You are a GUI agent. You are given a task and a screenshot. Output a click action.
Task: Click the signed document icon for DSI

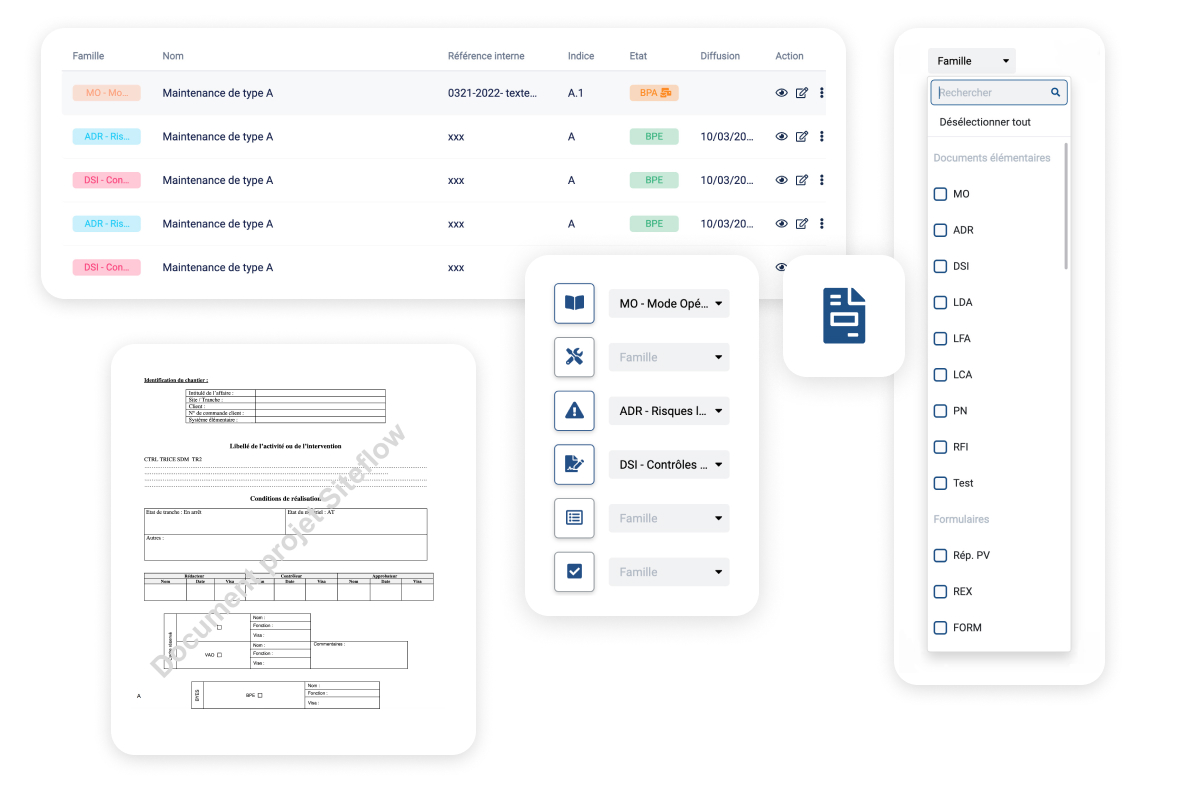point(574,464)
